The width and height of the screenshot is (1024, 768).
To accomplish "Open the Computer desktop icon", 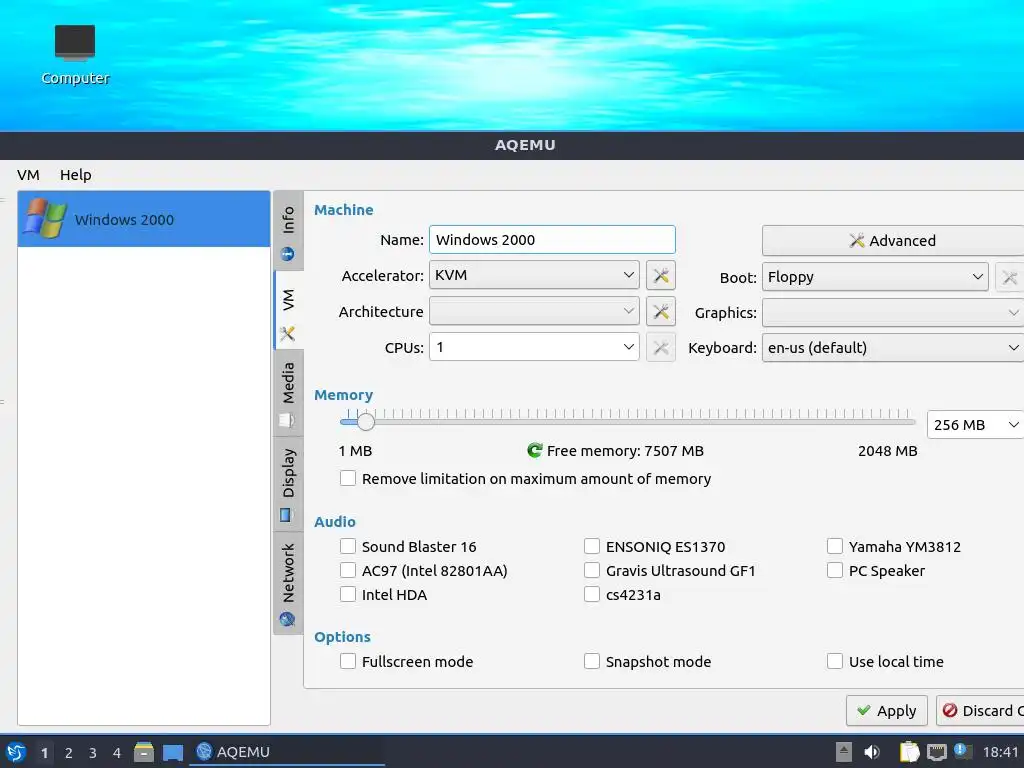I will pos(75,56).
